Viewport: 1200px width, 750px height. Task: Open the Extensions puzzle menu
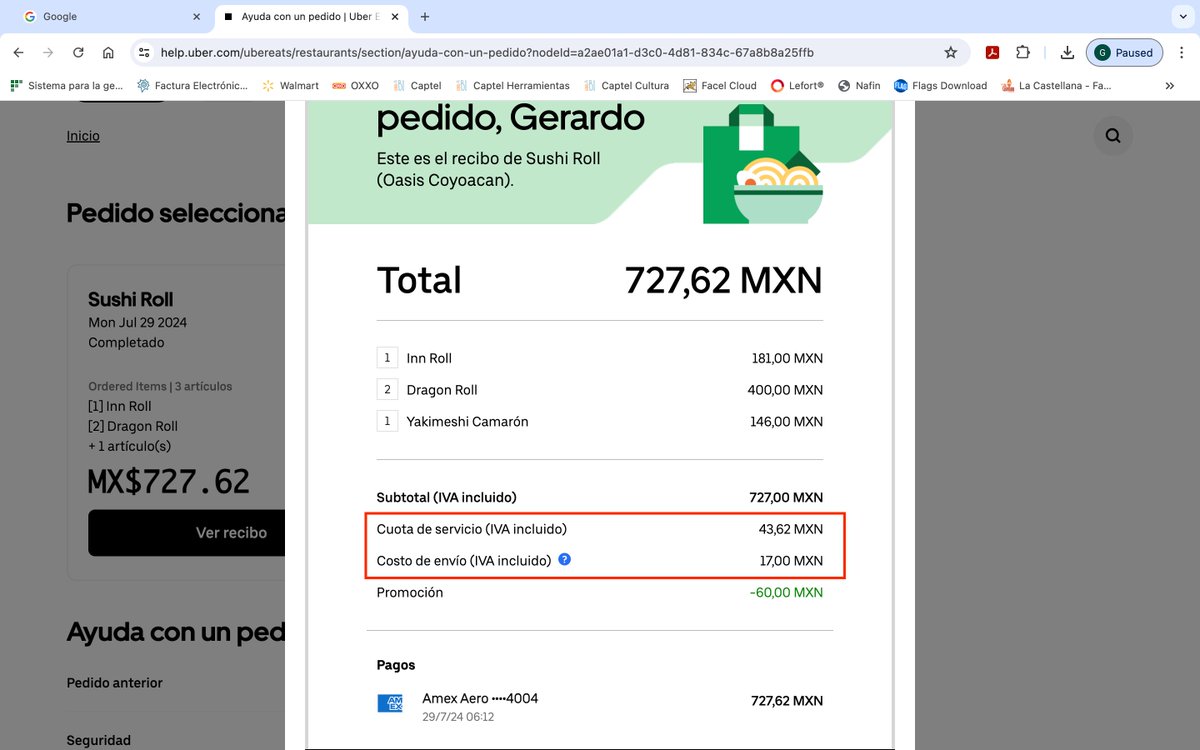click(x=1023, y=53)
